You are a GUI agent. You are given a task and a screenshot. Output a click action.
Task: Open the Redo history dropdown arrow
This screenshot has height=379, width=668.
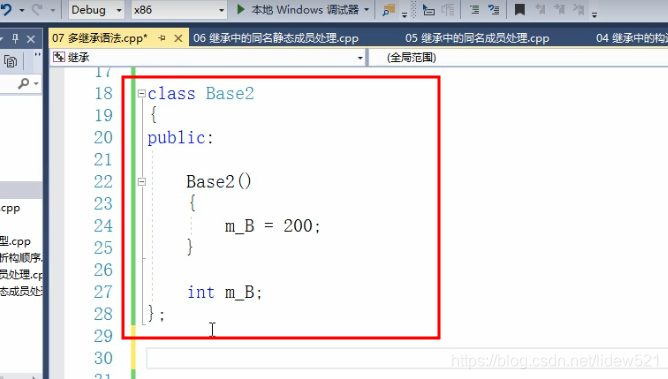click(x=53, y=10)
